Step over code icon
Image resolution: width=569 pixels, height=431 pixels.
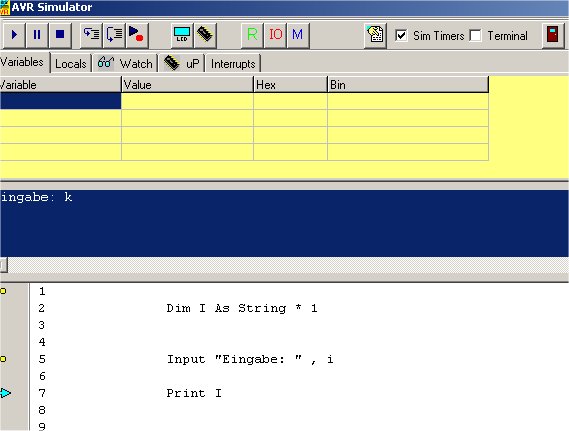(114, 35)
